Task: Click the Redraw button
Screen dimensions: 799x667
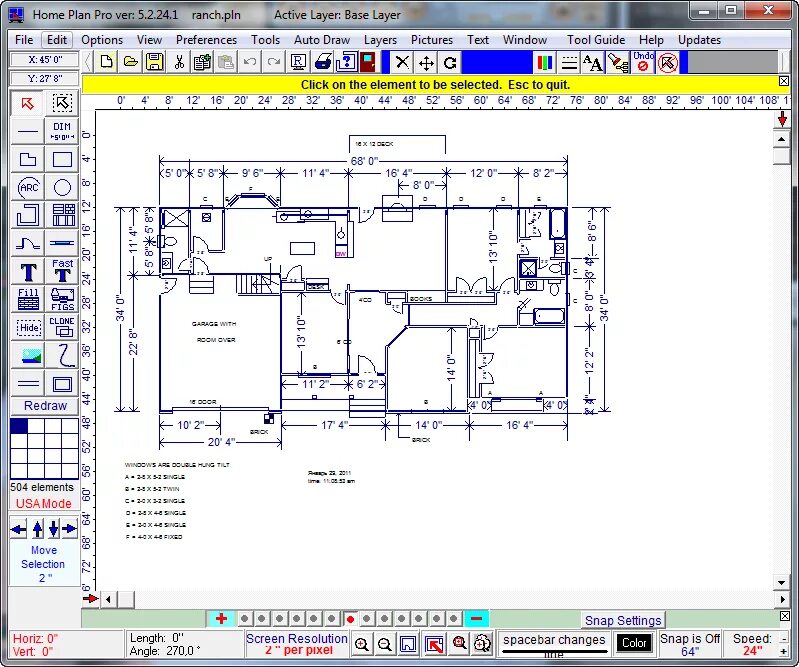Action: coord(45,406)
